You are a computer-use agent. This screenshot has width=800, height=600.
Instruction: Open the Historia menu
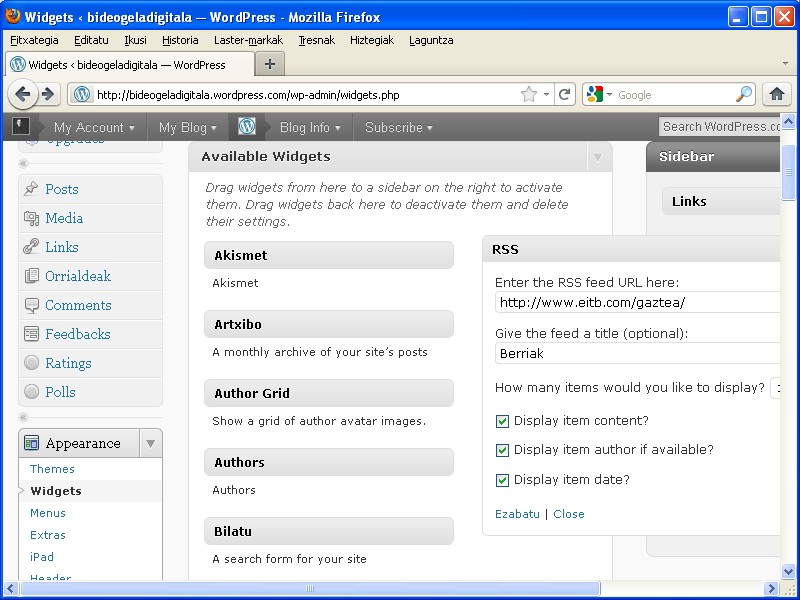tap(180, 40)
